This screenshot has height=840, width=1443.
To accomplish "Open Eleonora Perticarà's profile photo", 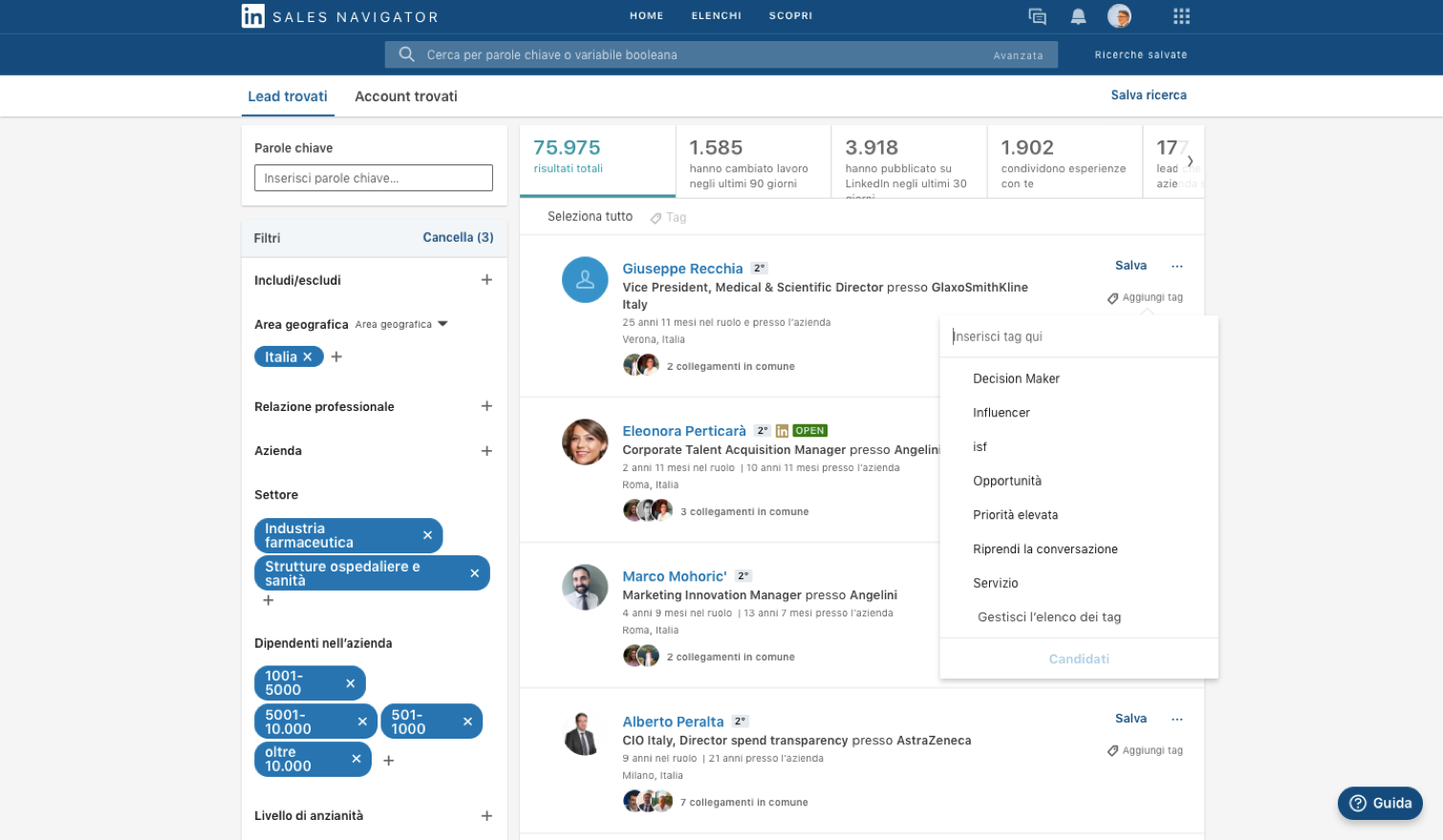I will click(x=585, y=442).
